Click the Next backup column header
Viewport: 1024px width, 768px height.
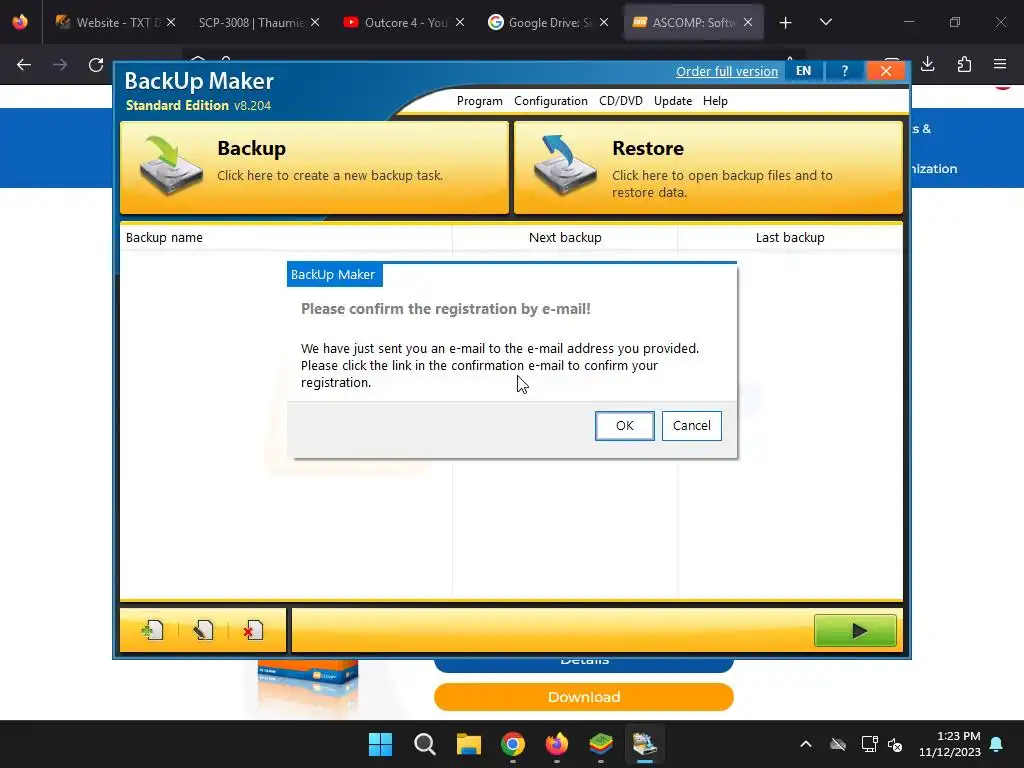pos(565,238)
